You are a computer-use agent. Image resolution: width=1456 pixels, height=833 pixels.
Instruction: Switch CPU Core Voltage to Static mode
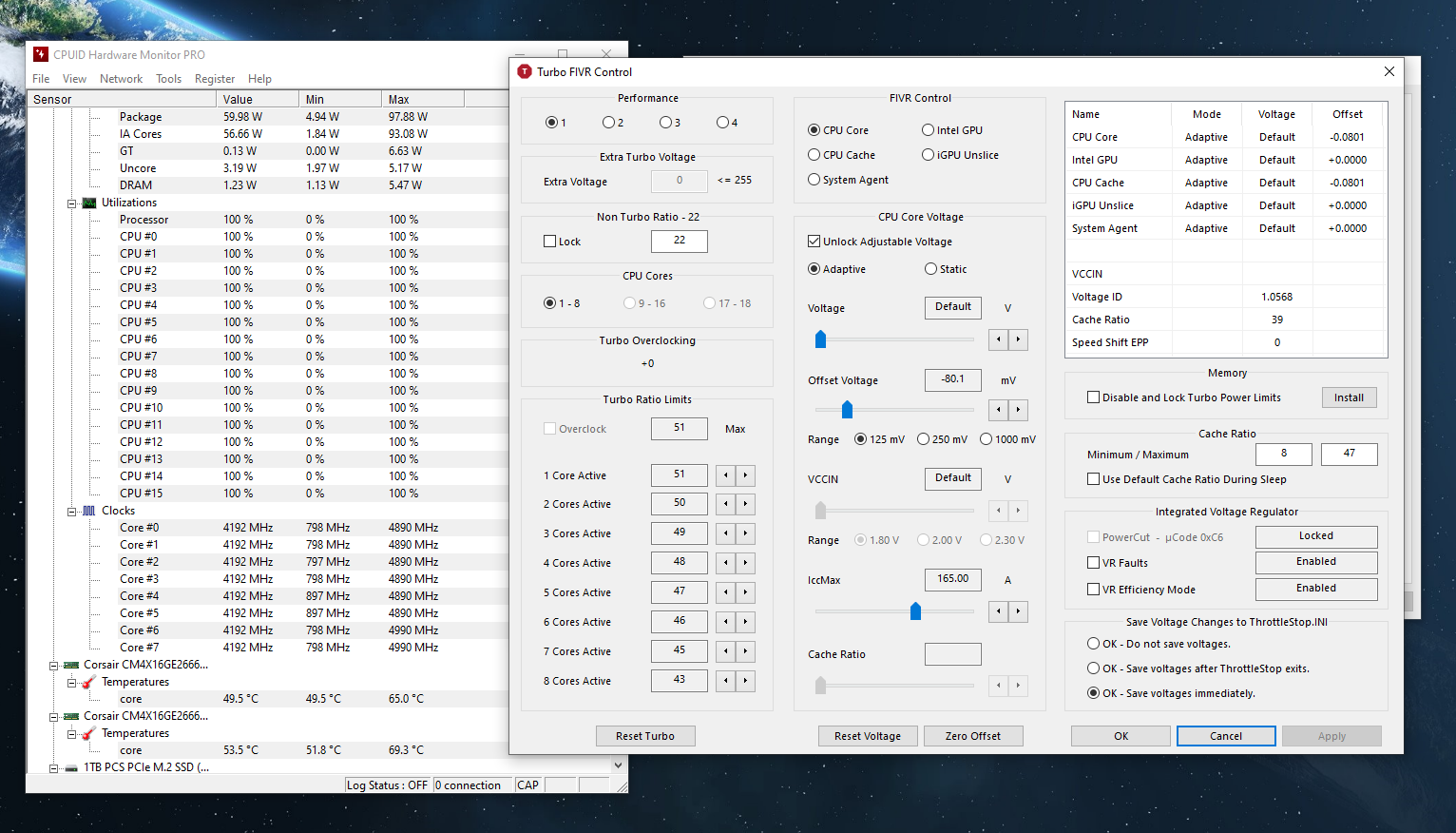pos(930,269)
